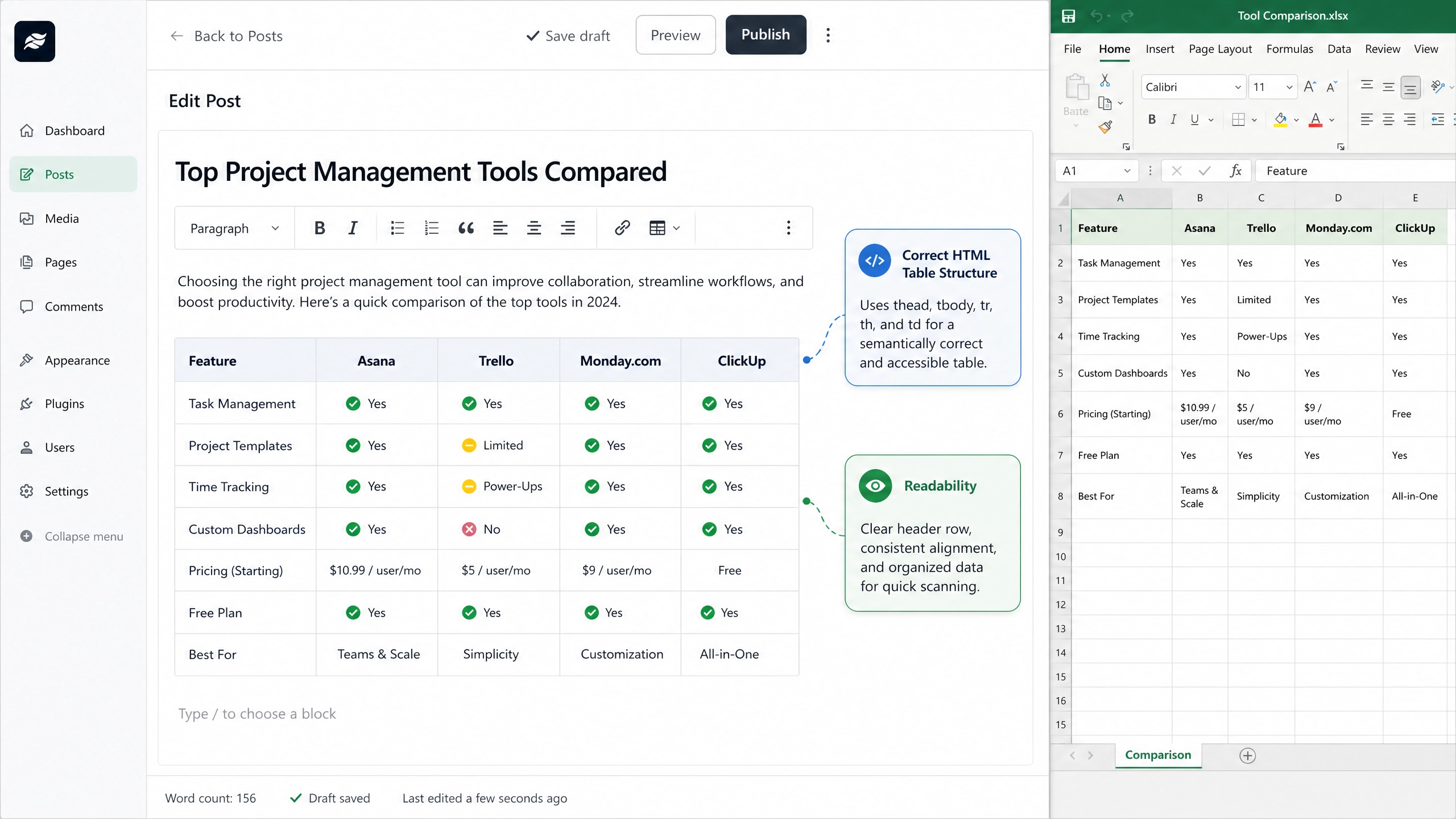This screenshot has width=1456, height=819.
Task: Click Excel orientation text icon
Action: click(x=1438, y=86)
